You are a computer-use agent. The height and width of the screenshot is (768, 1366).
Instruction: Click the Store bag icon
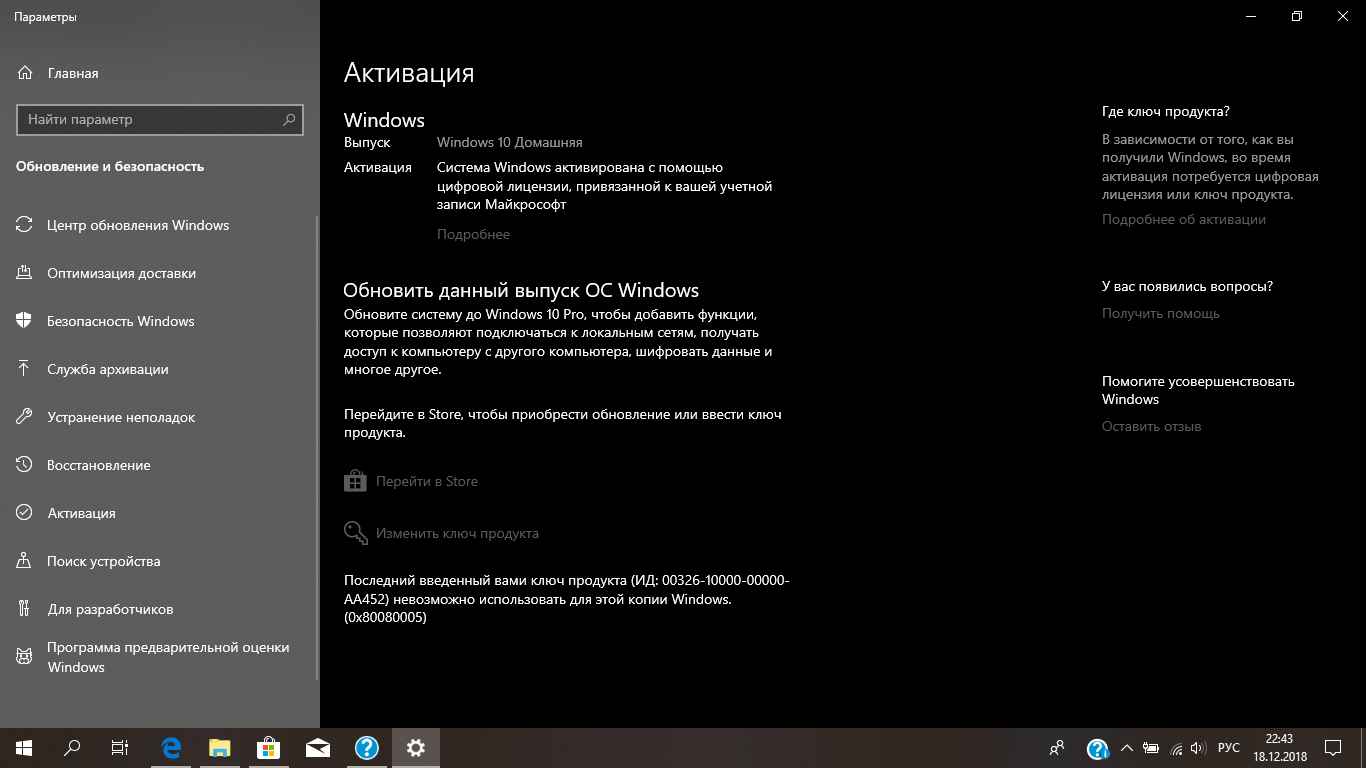pos(355,481)
